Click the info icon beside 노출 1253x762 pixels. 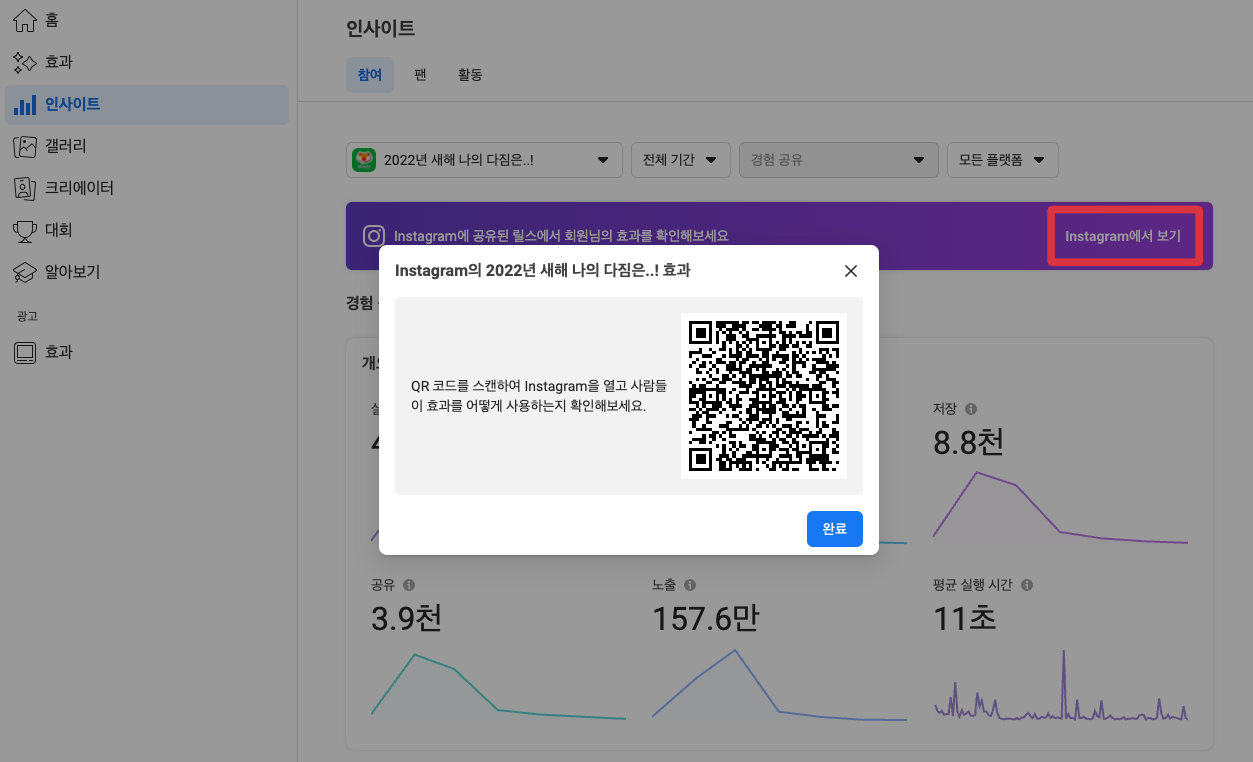[689, 584]
